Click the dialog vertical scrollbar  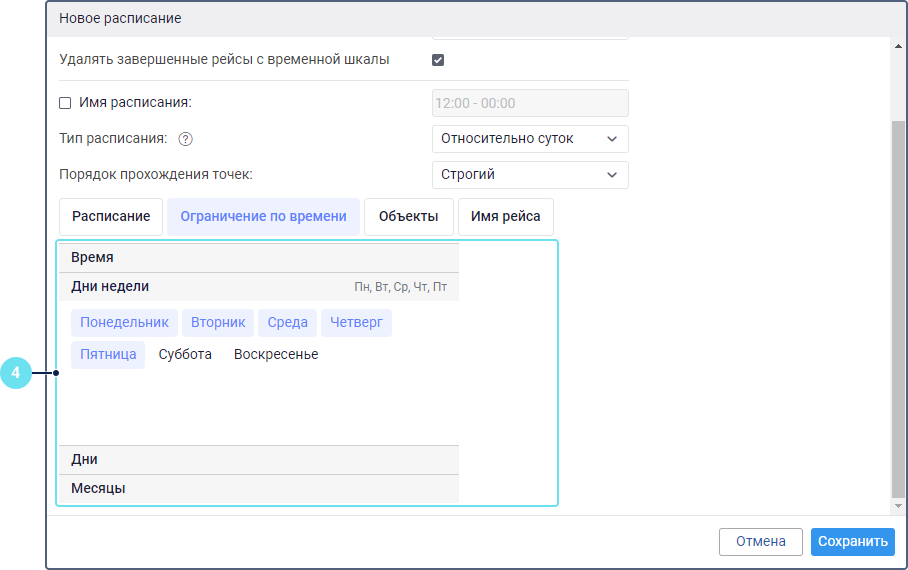[897, 300]
